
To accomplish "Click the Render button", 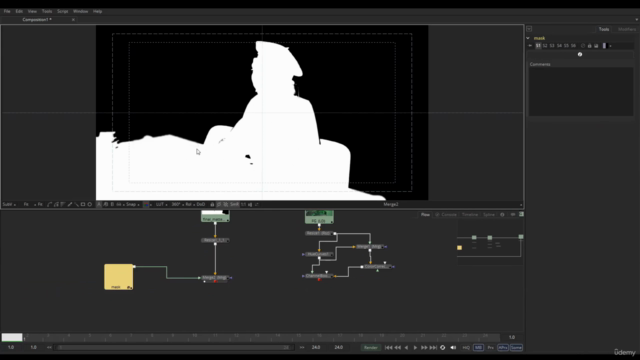I will coord(371,347).
